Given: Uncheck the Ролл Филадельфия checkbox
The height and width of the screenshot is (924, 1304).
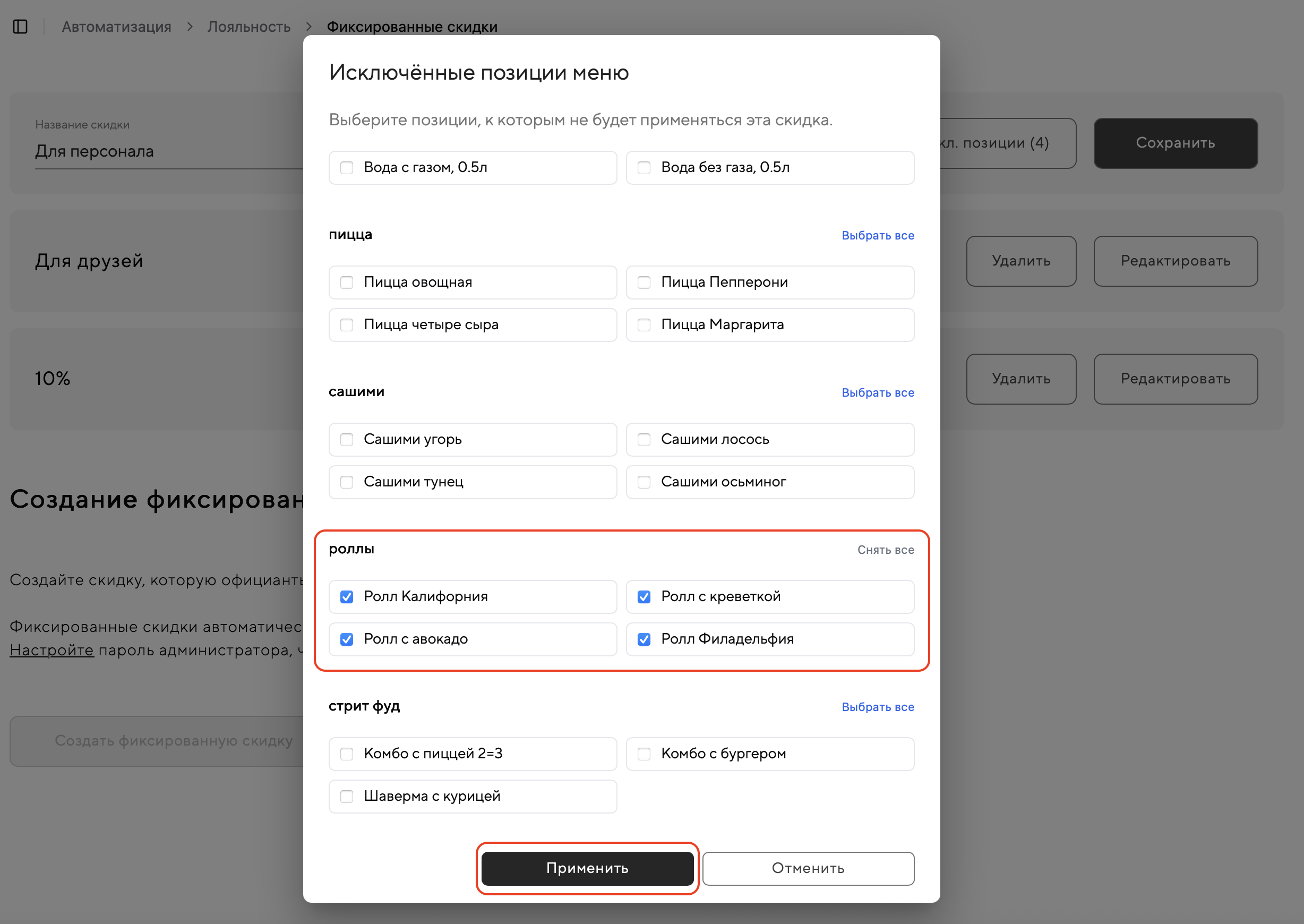Looking at the screenshot, I should click(x=644, y=639).
